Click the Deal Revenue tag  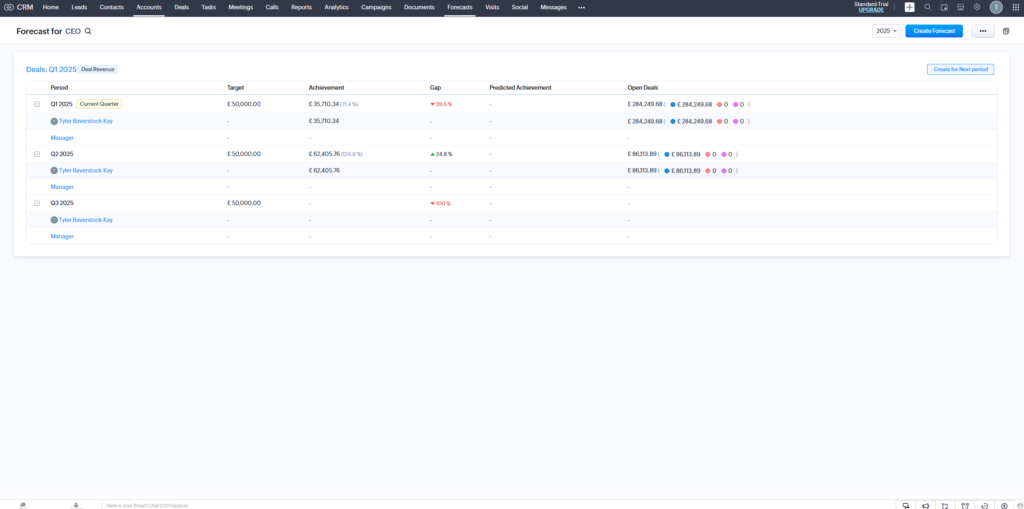[98, 69]
